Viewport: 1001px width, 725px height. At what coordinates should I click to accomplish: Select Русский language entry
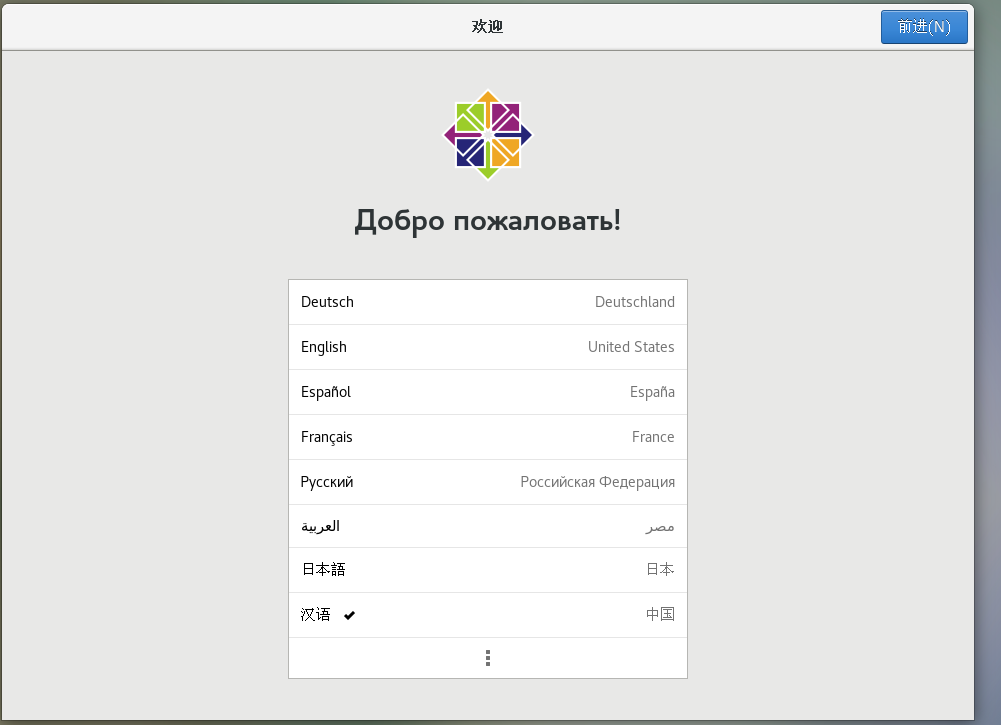pos(488,482)
